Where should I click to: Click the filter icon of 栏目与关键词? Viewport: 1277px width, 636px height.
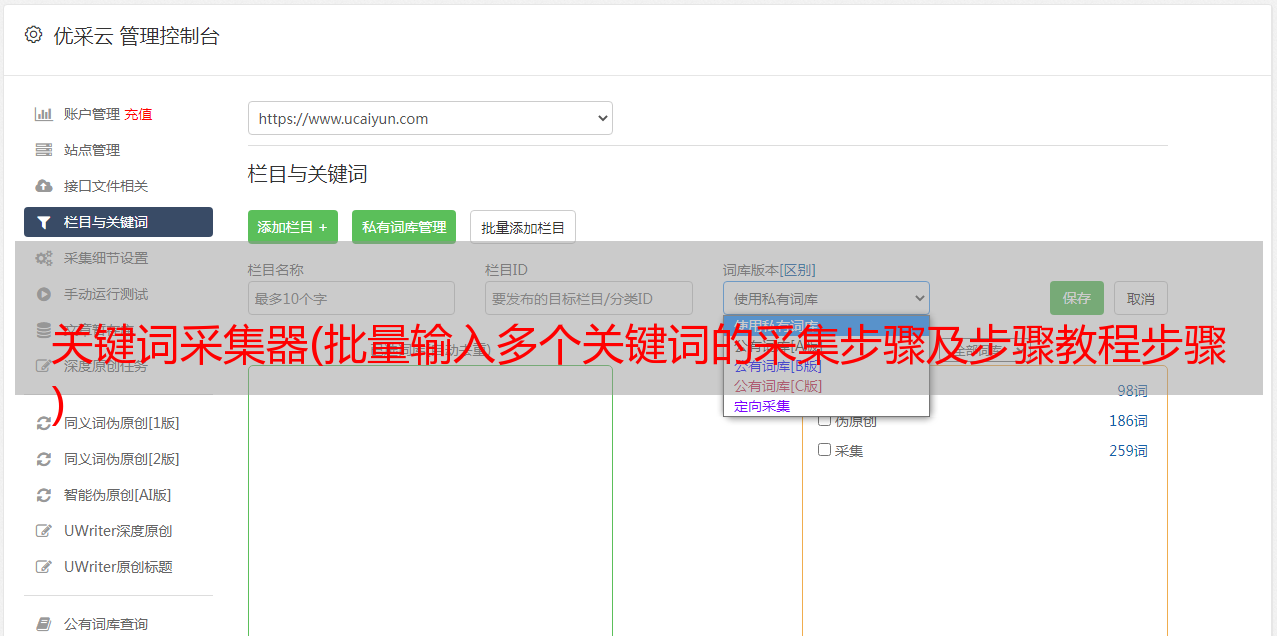tap(43, 222)
